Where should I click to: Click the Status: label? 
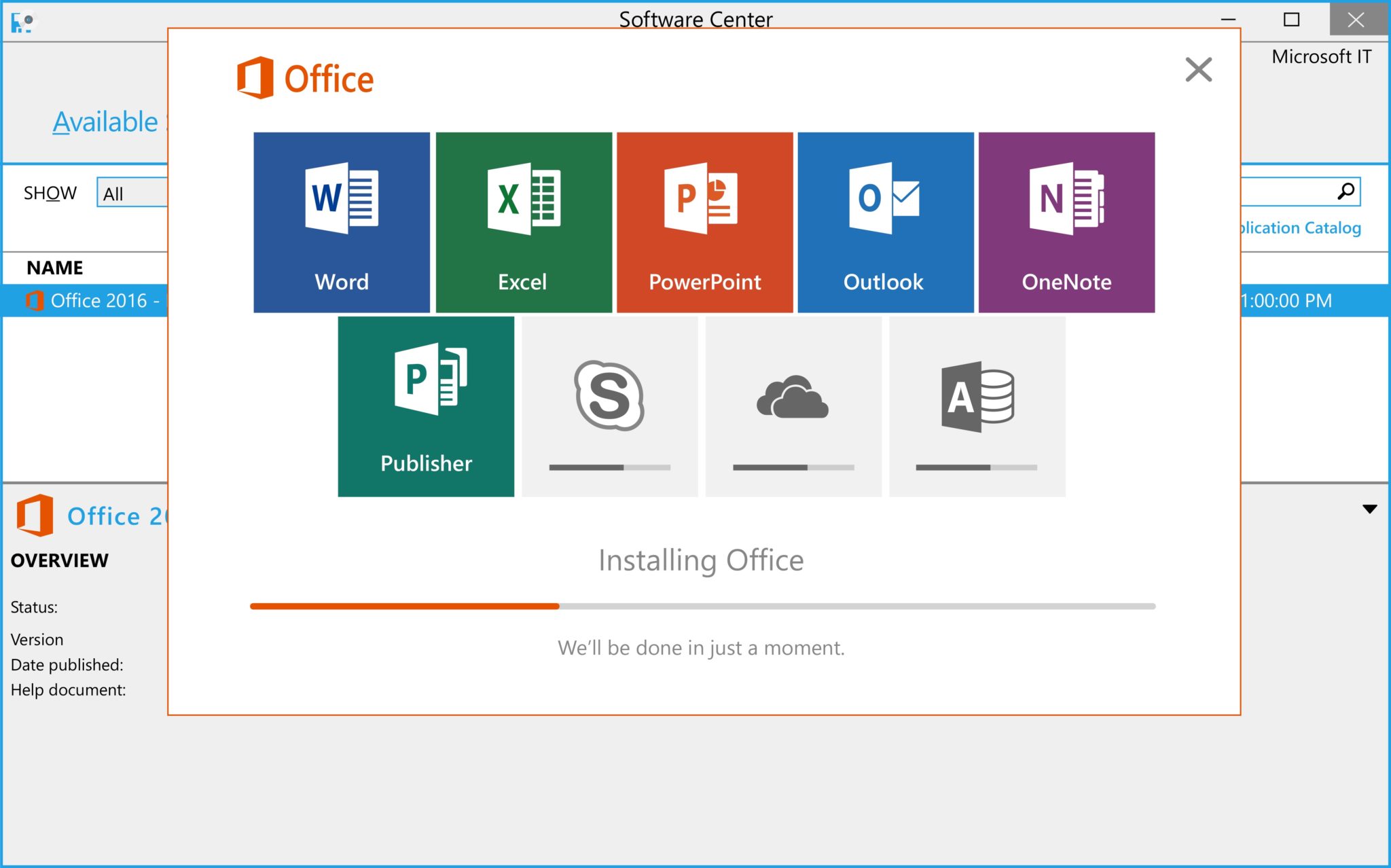tap(34, 607)
